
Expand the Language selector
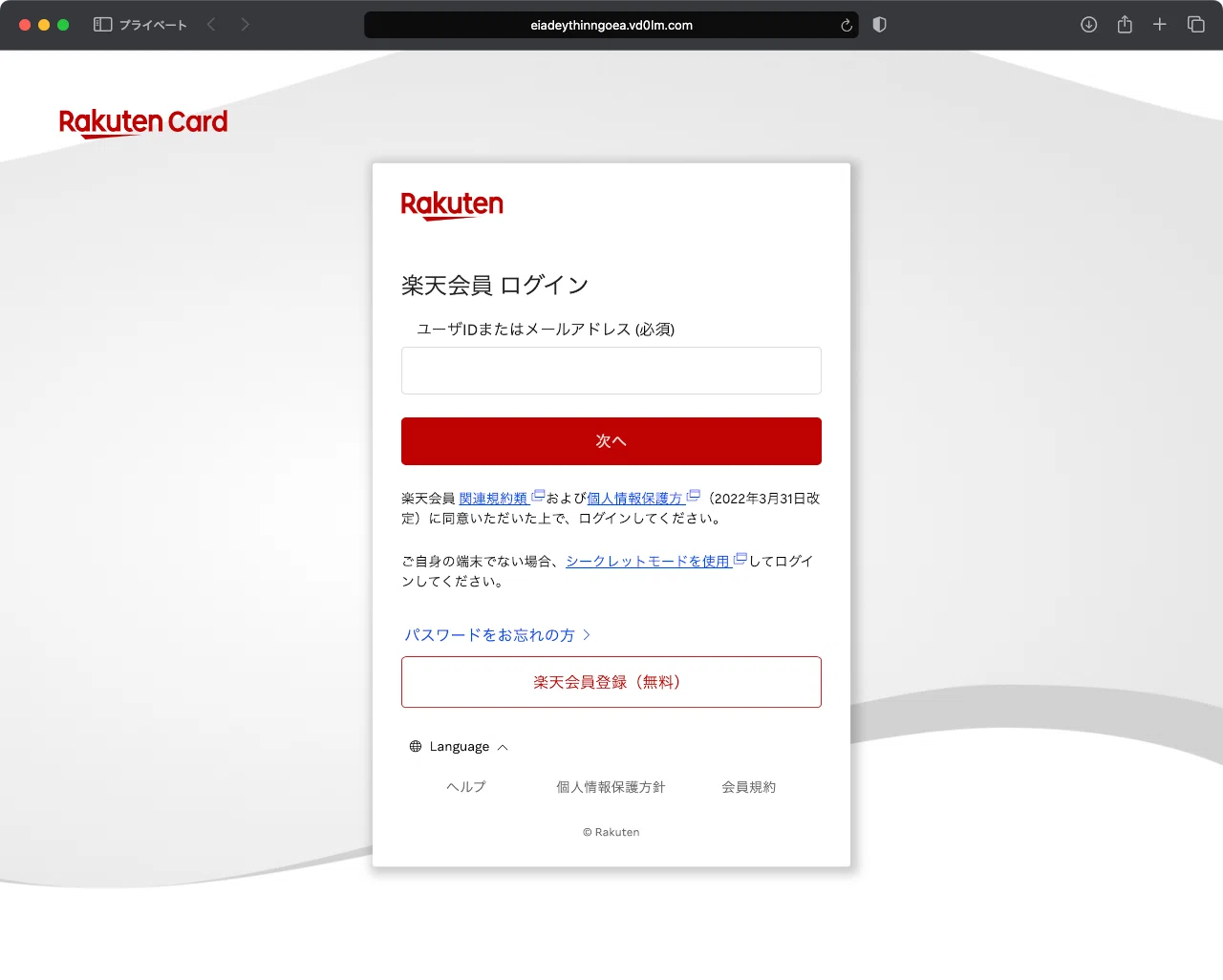459,747
